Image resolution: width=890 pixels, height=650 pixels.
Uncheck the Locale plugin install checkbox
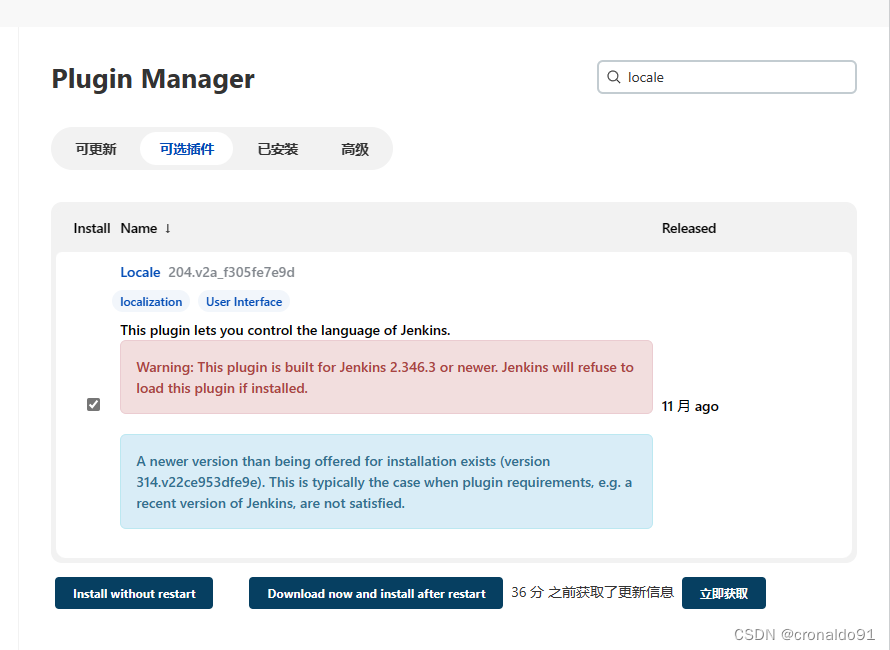[x=94, y=404]
